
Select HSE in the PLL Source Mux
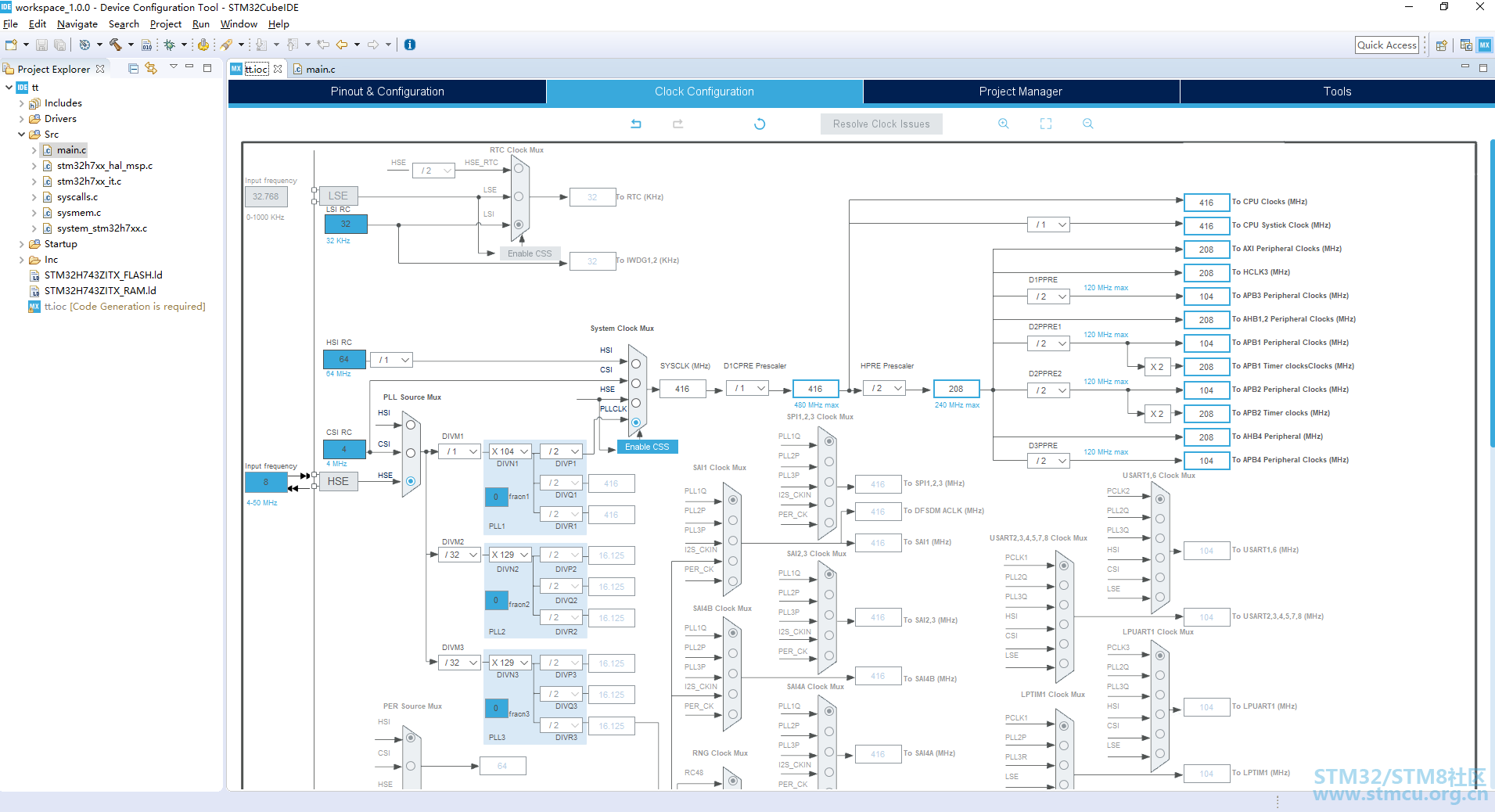(411, 481)
